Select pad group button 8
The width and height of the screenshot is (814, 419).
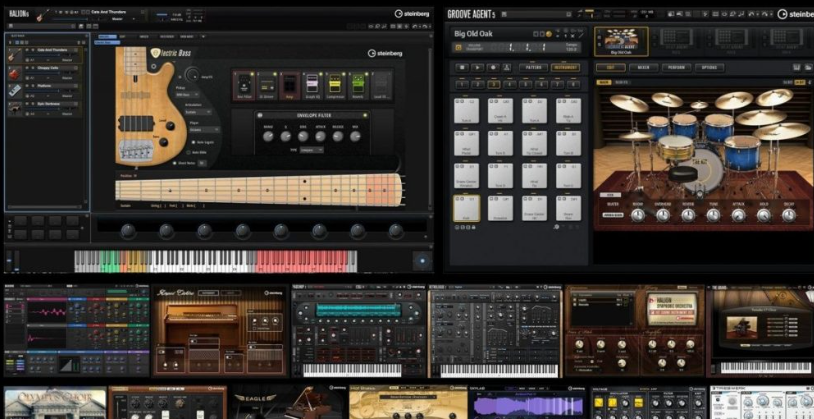coord(574,84)
